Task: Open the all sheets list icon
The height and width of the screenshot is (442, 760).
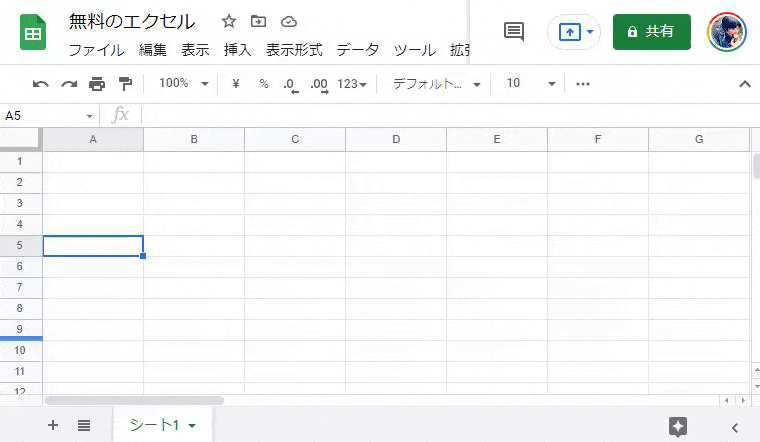Action: pyautogui.click(x=84, y=426)
